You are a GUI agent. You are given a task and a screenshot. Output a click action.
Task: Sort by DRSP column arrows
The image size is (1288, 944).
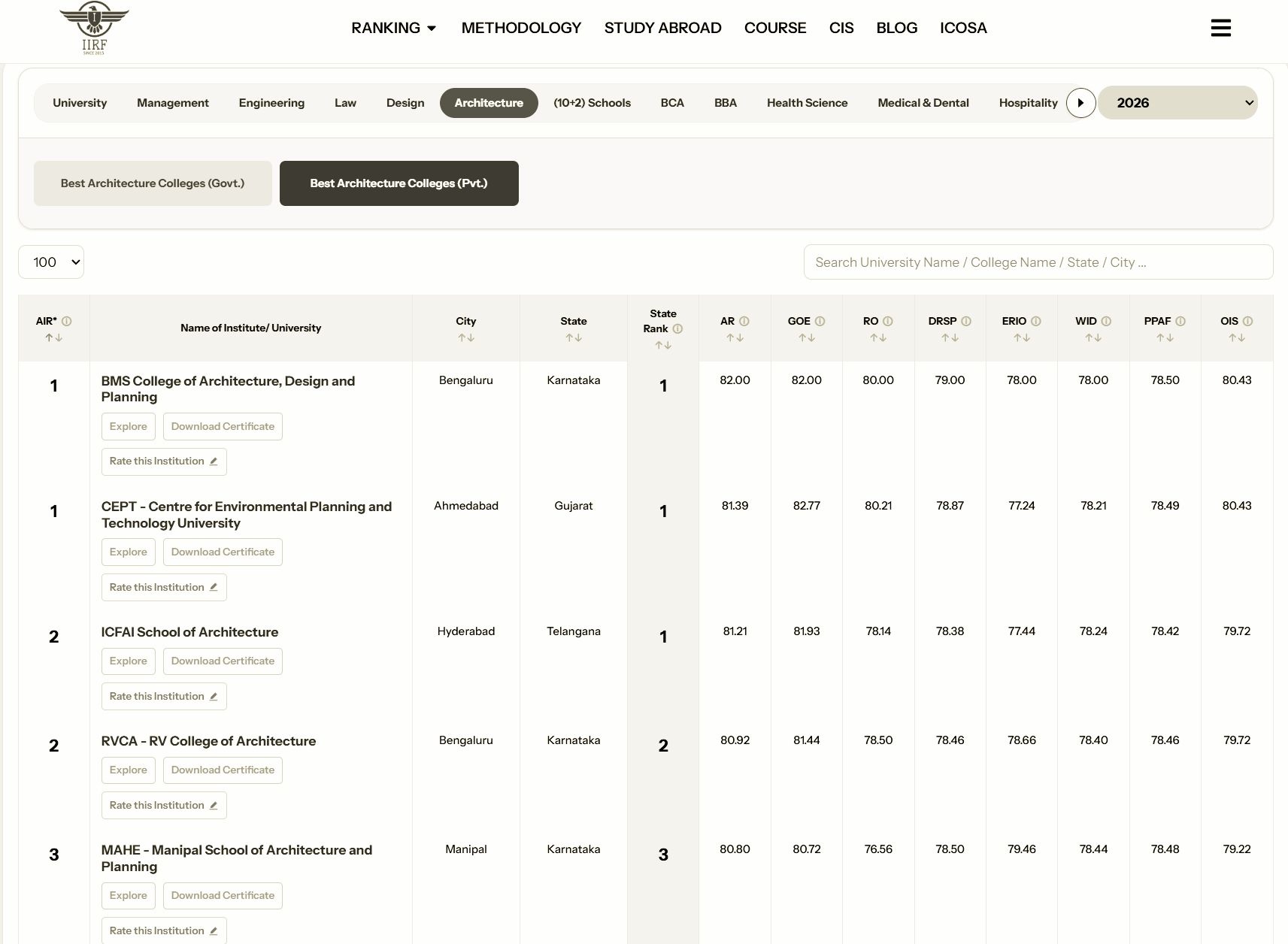click(950, 337)
